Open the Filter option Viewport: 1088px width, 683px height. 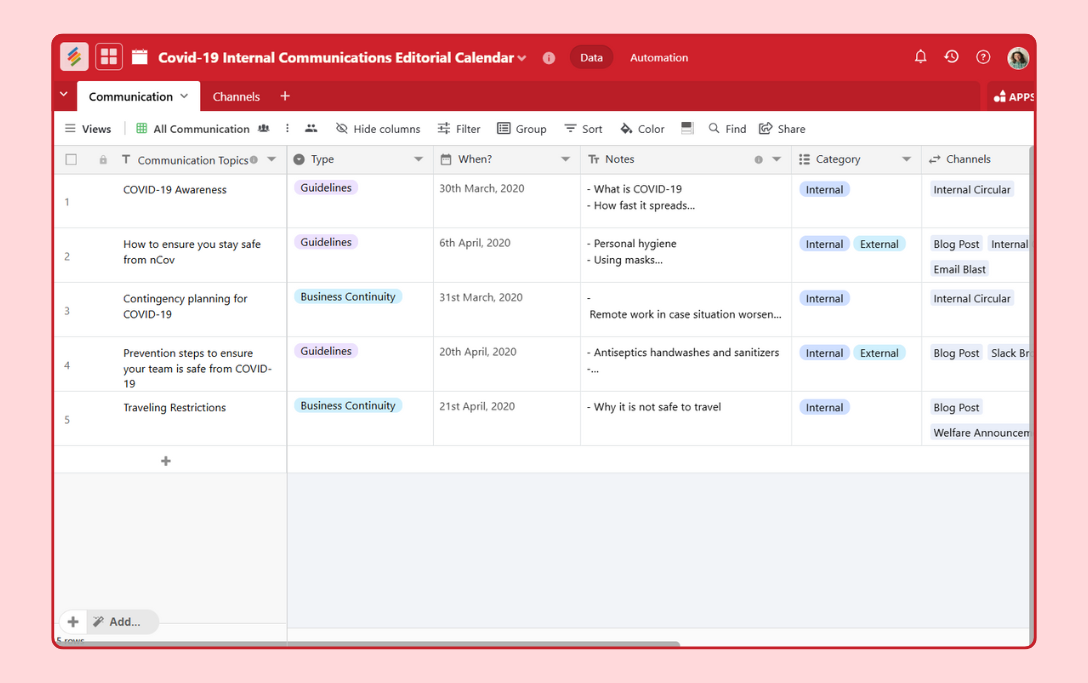459,128
